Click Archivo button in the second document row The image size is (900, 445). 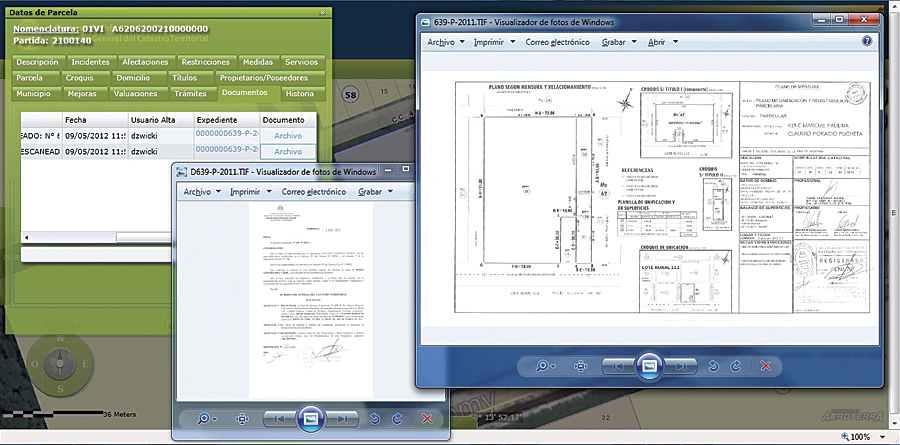click(x=288, y=152)
